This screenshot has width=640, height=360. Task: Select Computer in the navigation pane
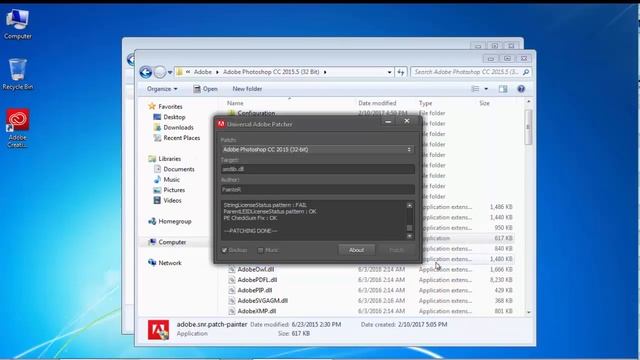tap(172, 242)
